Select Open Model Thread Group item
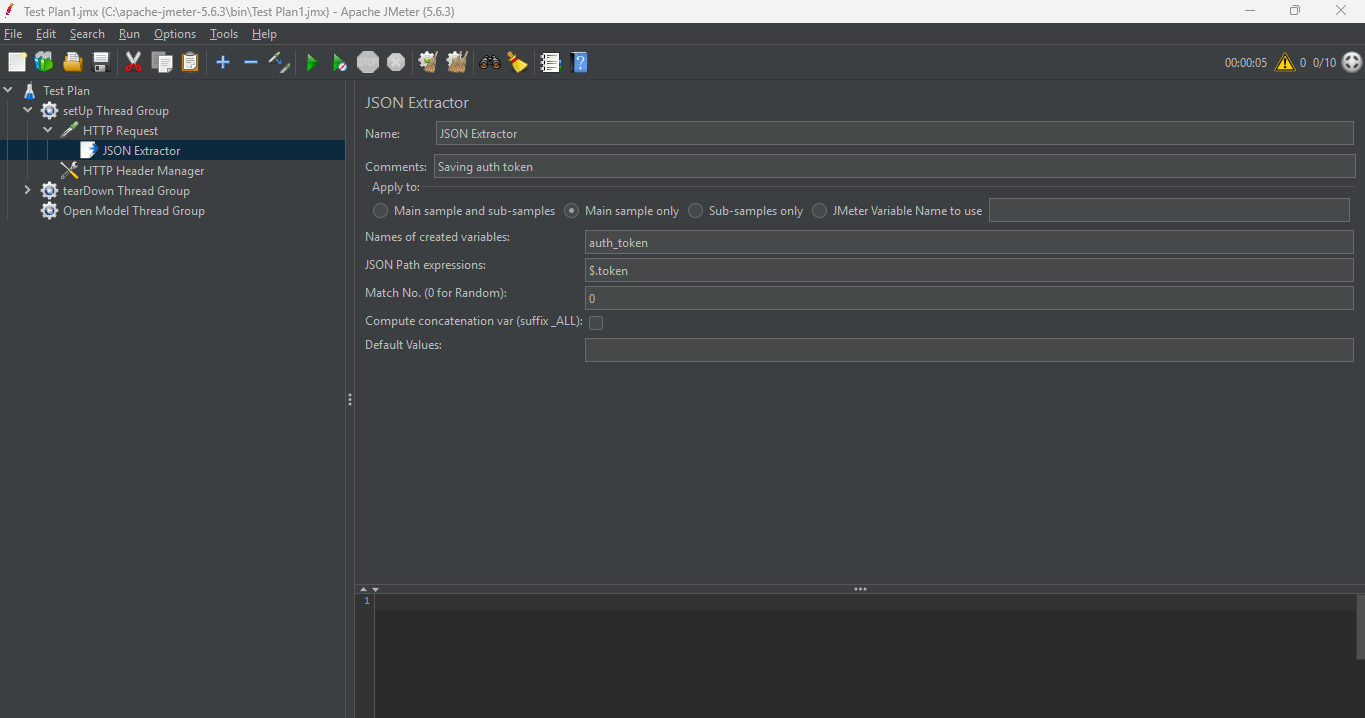The image size is (1365, 718). [133, 210]
